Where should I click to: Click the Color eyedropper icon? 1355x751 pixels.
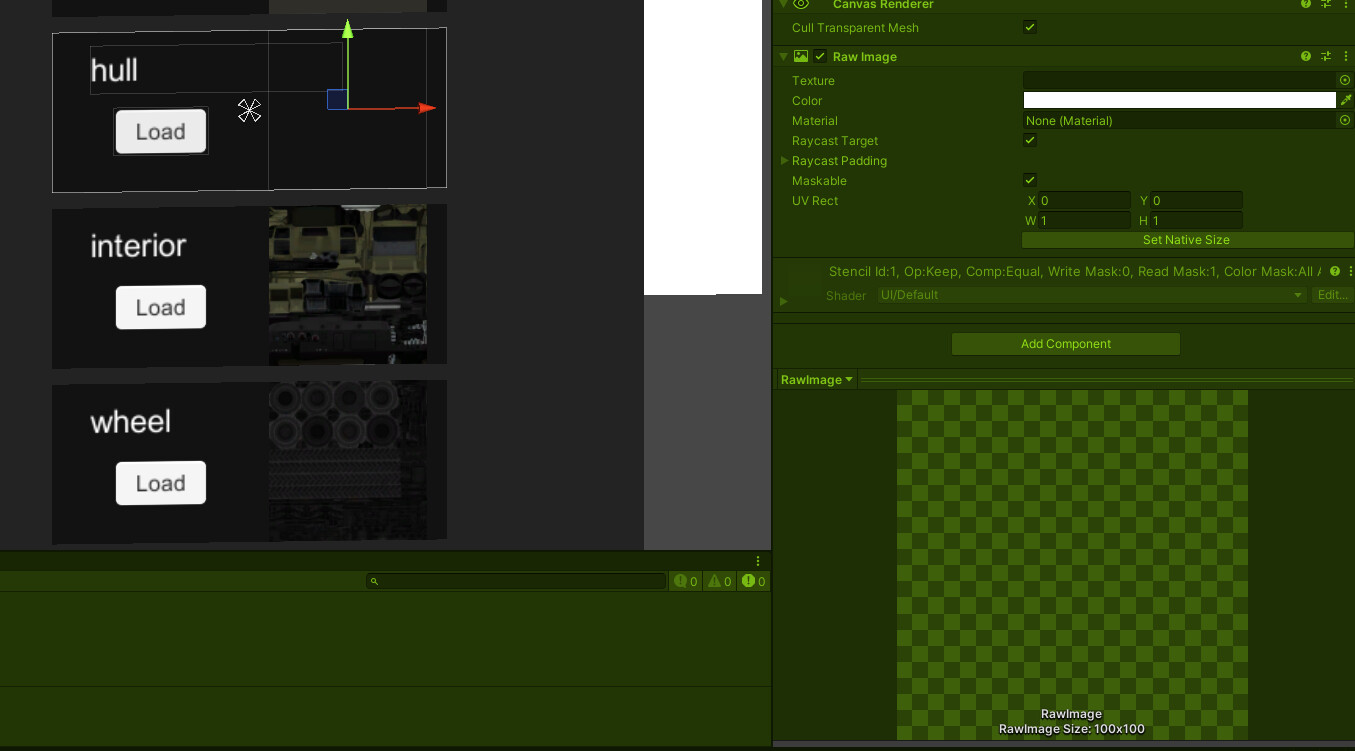[1345, 100]
